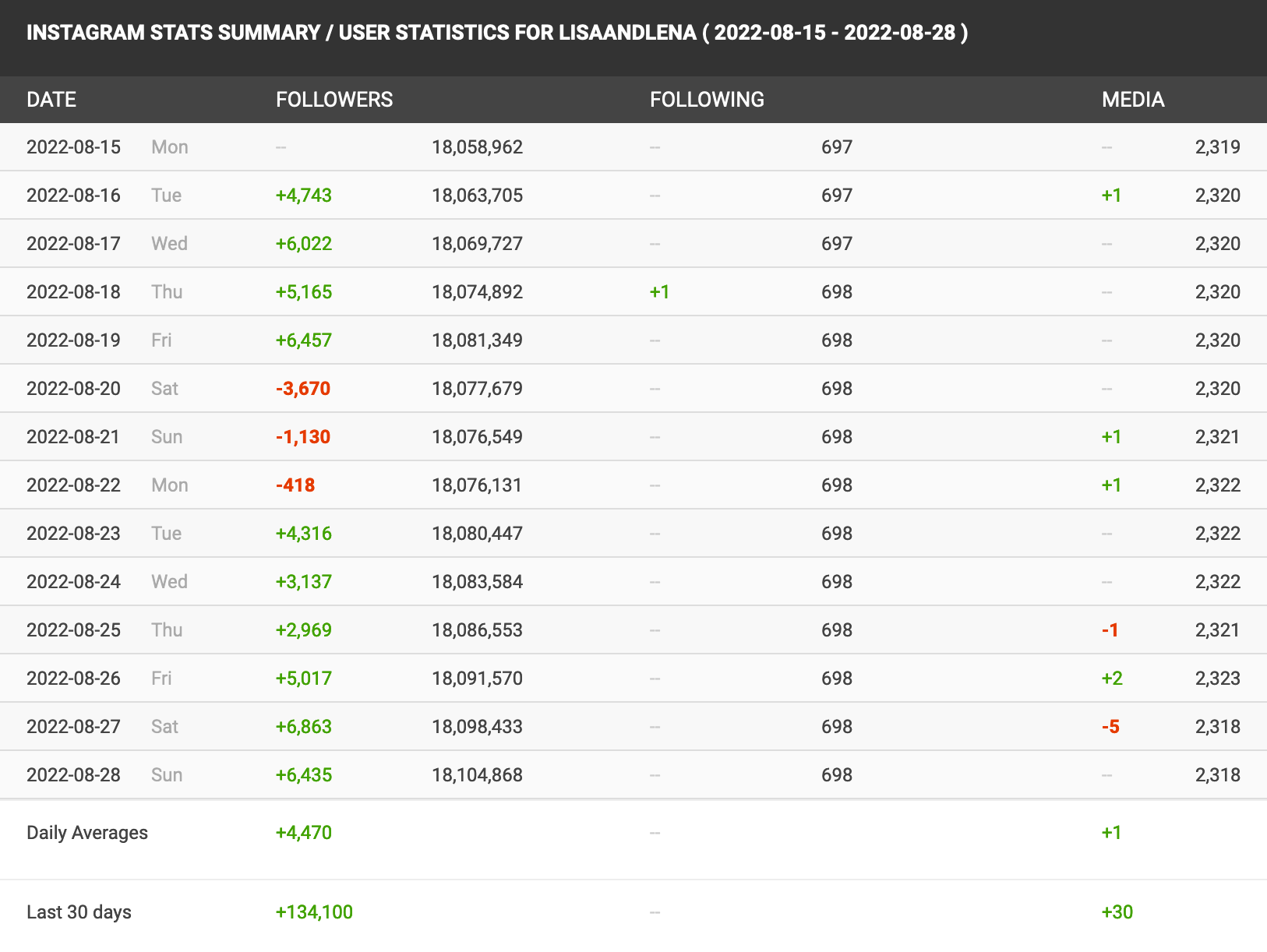Click follower change +5,017
The width and height of the screenshot is (1267, 952).
[x=304, y=679]
